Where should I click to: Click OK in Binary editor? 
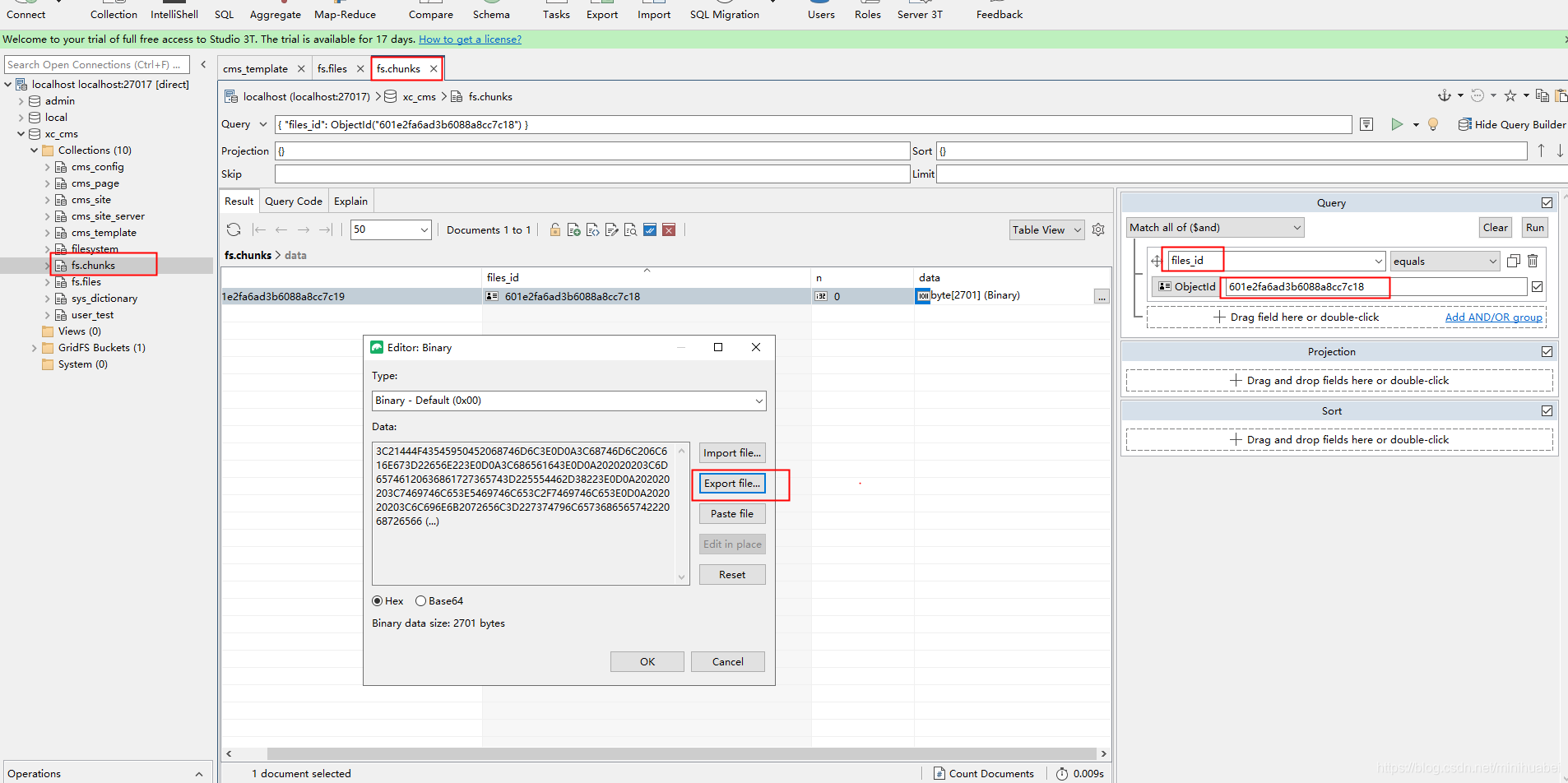pyautogui.click(x=647, y=661)
